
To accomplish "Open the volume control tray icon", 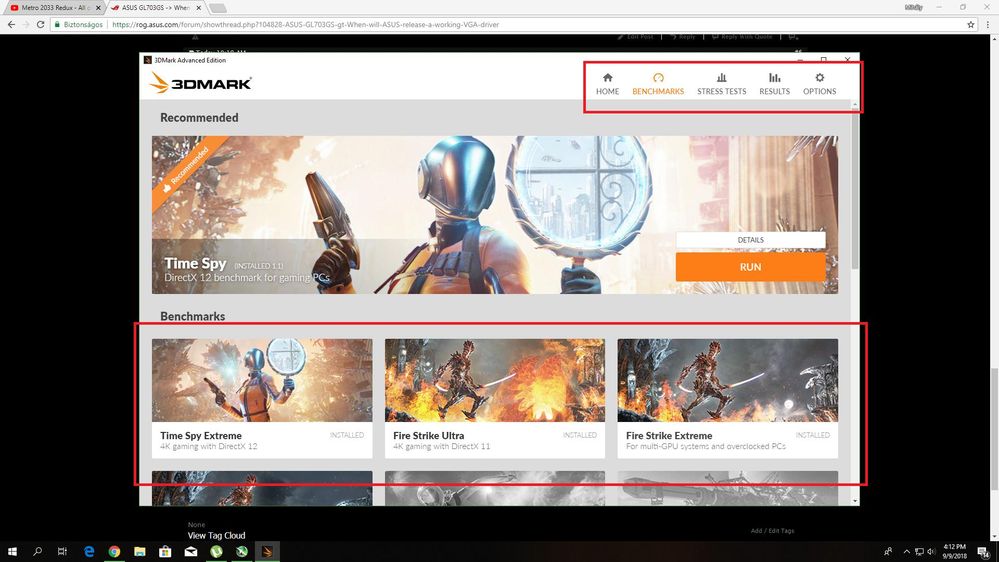I will point(931,551).
